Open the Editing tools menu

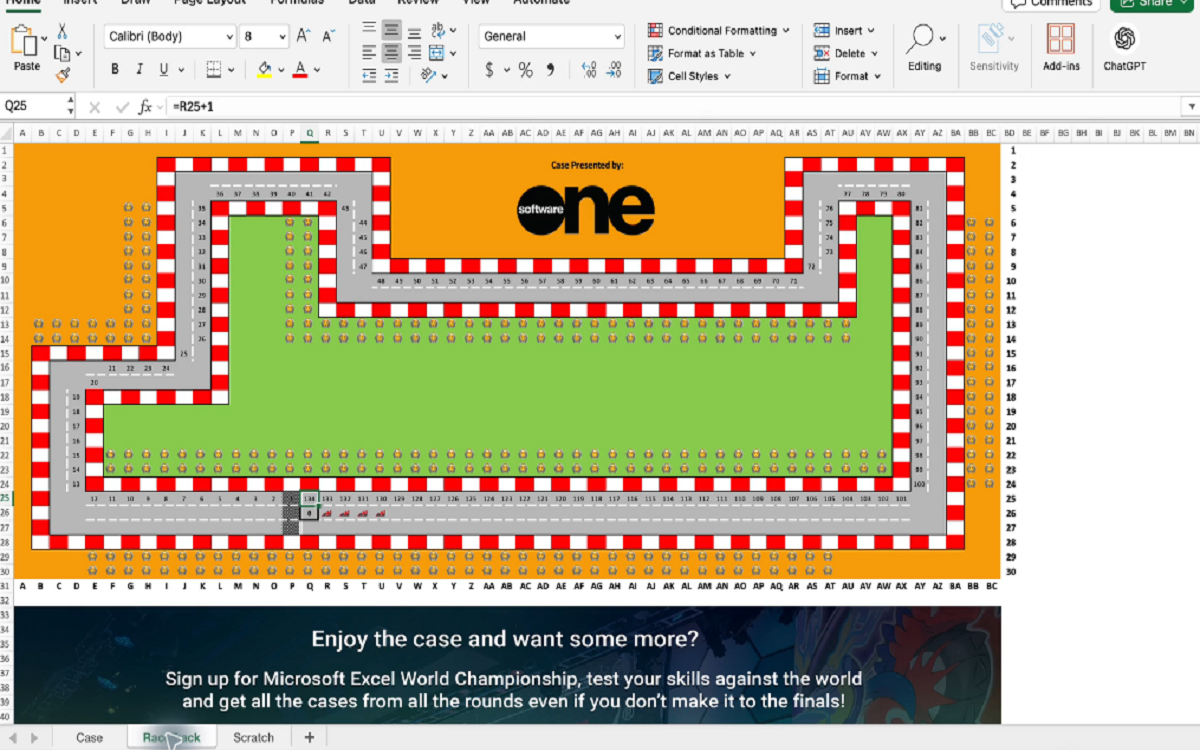click(x=924, y=48)
